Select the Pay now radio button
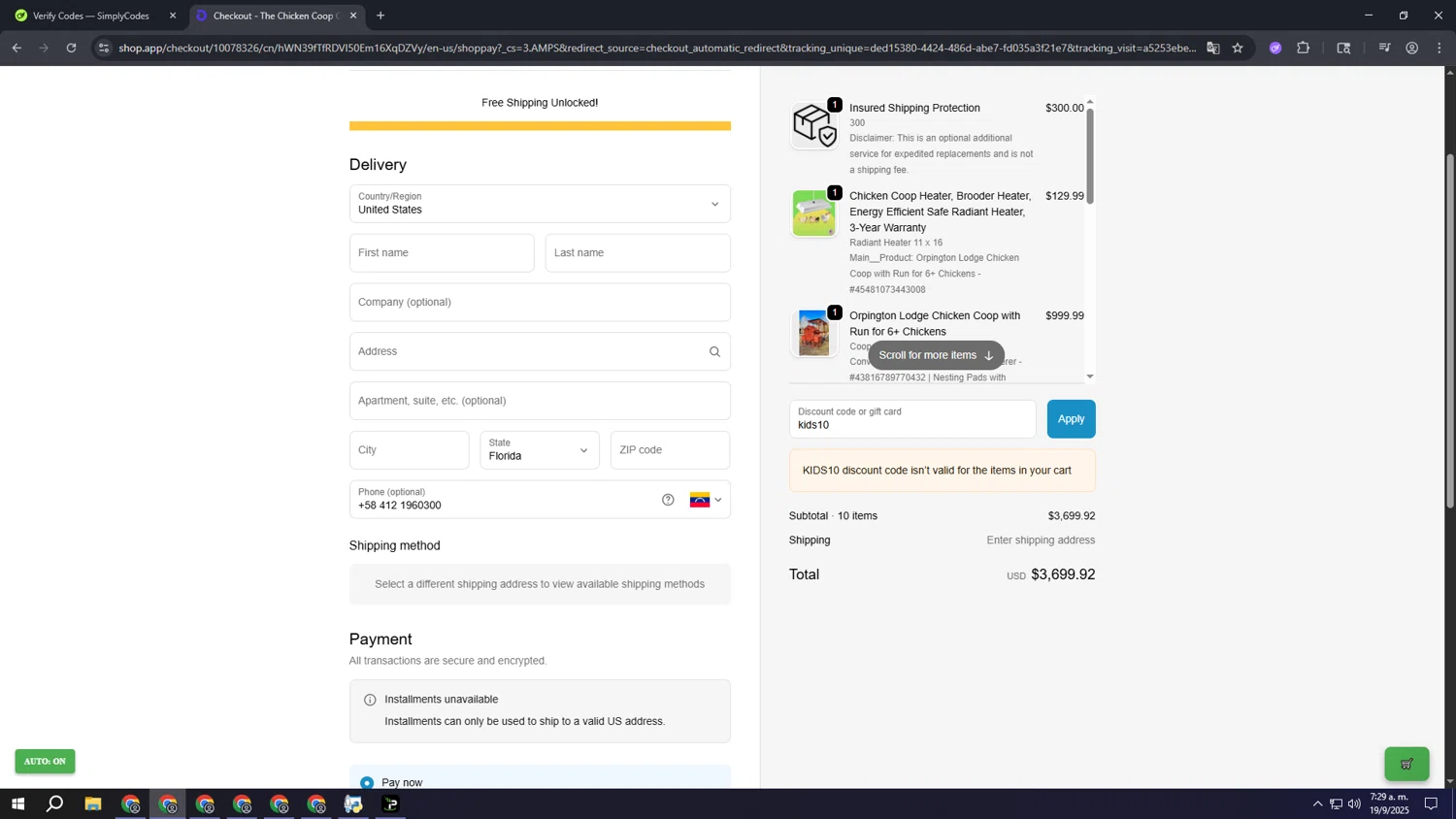 367,782
